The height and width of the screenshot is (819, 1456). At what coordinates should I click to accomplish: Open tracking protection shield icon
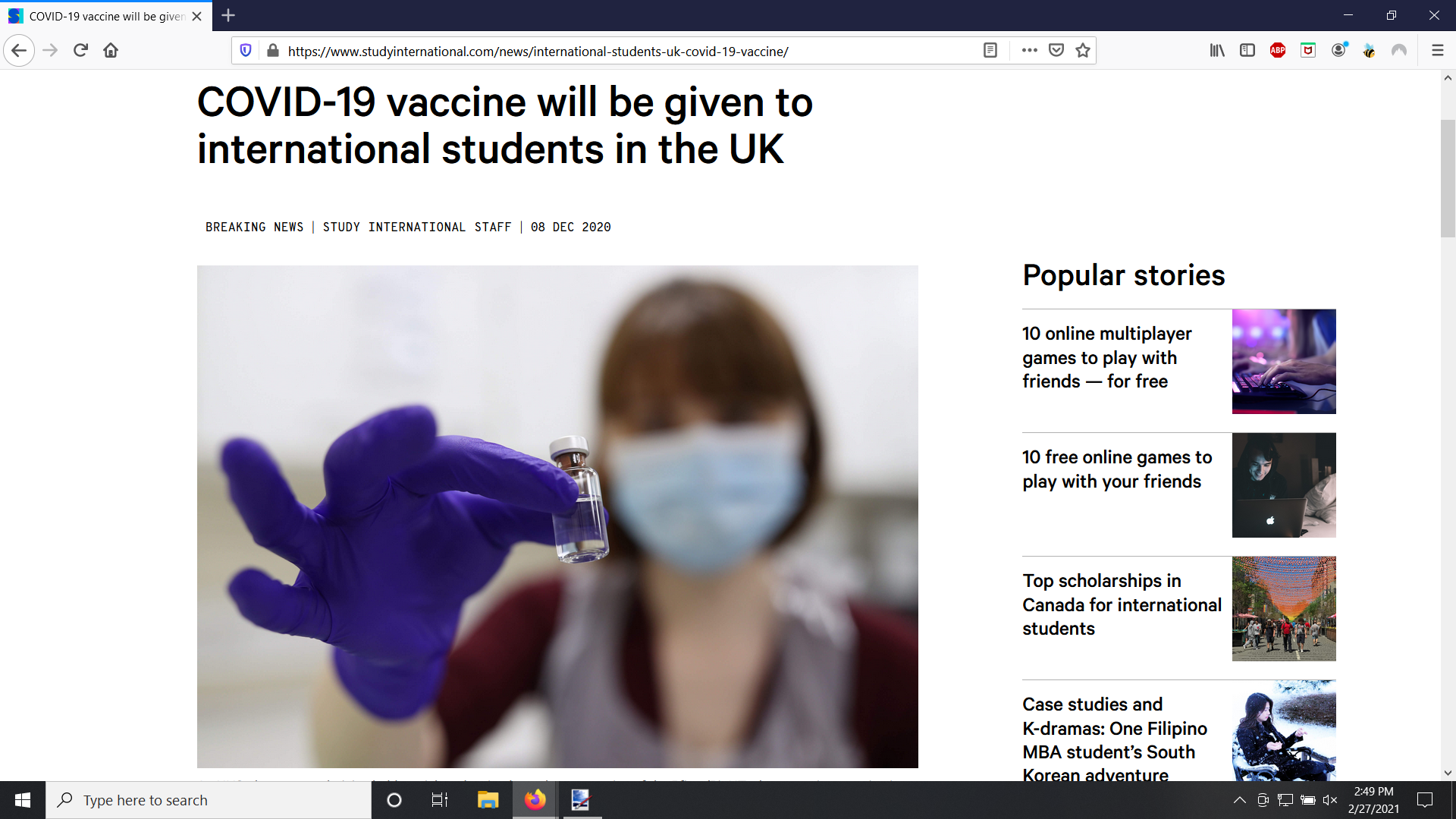[x=246, y=51]
